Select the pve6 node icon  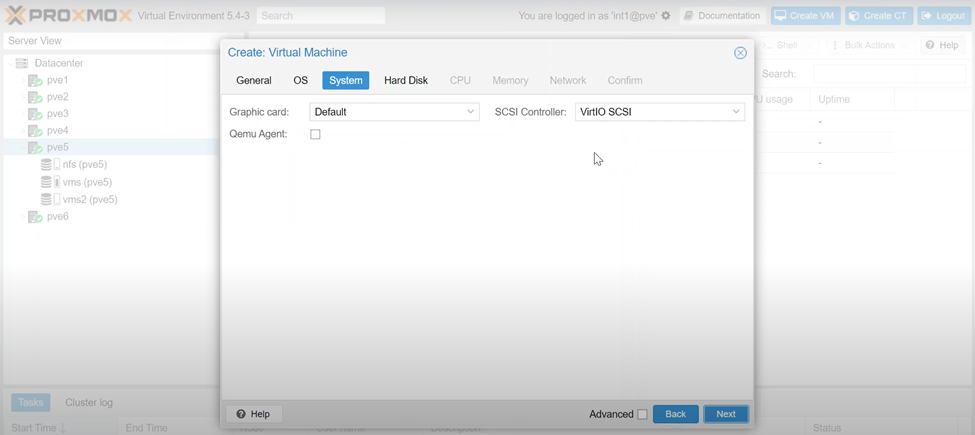click(35, 216)
